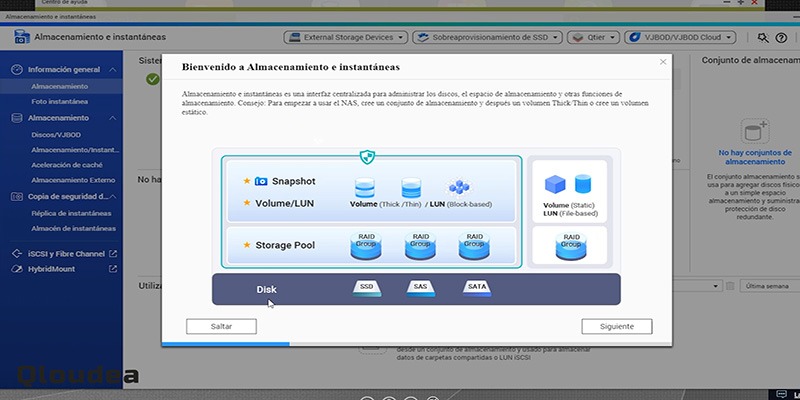Image resolution: width=800 pixels, height=400 pixels.
Task: Click the Saltar button
Action: tap(221, 327)
